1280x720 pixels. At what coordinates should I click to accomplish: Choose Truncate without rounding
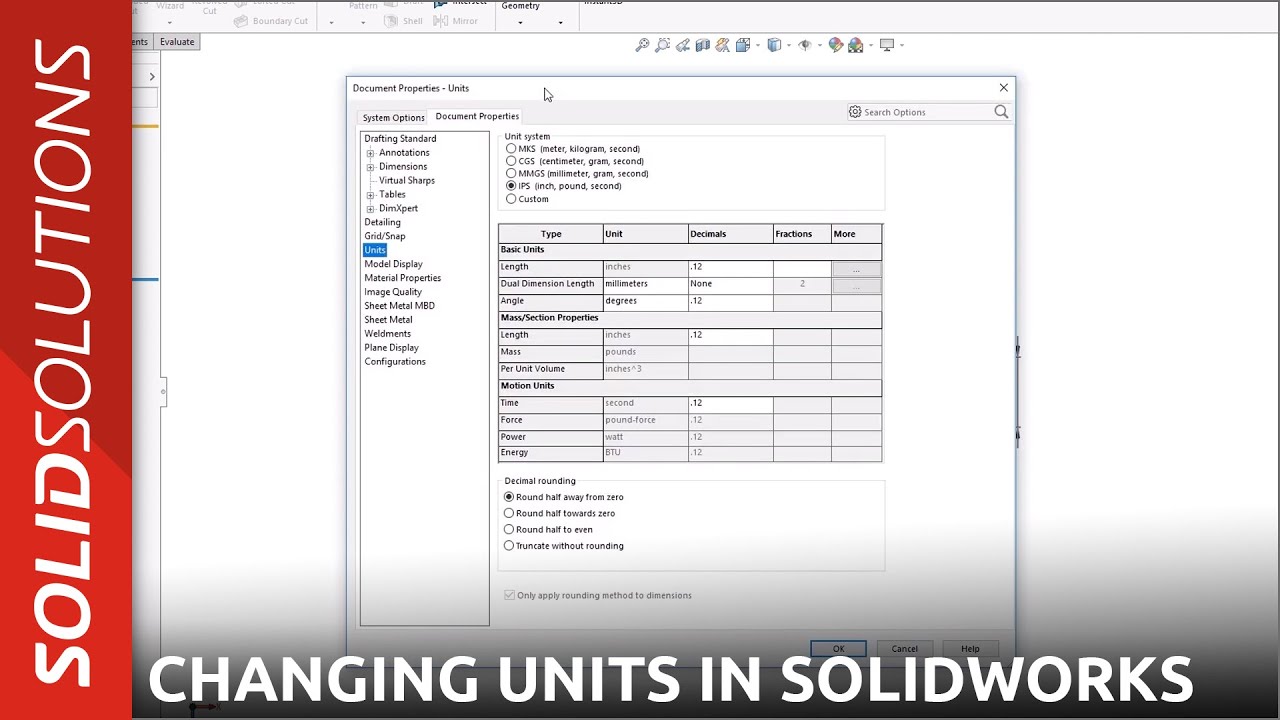pos(509,546)
